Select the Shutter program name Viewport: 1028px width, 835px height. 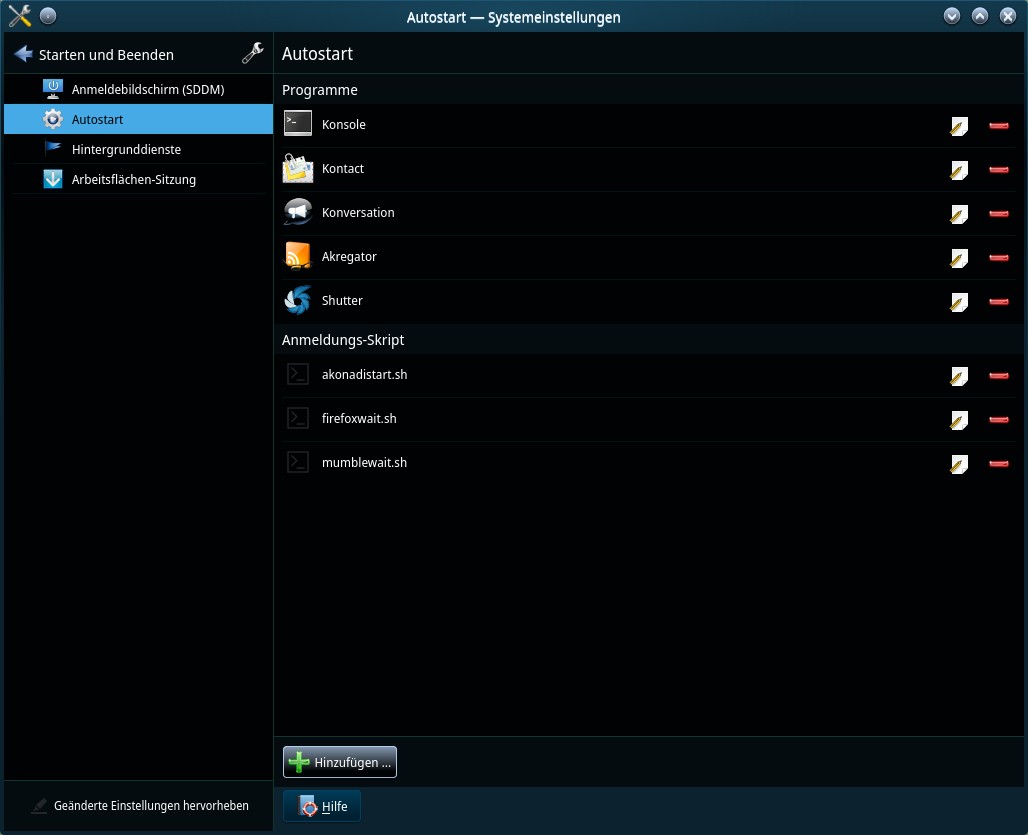pyautogui.click(x=342, y=300)
